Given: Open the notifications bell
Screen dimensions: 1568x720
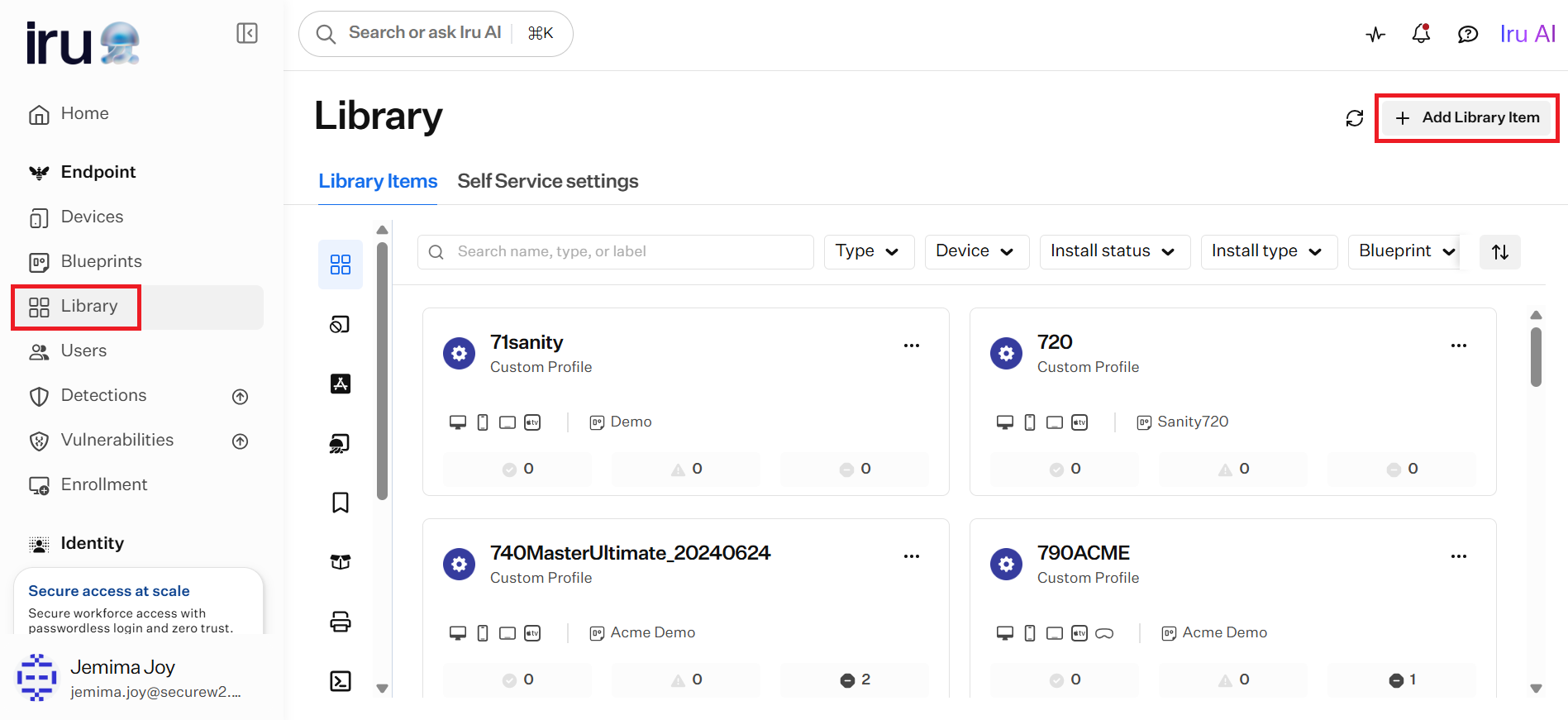Looking at the screenshot, I should [1421, 34].
